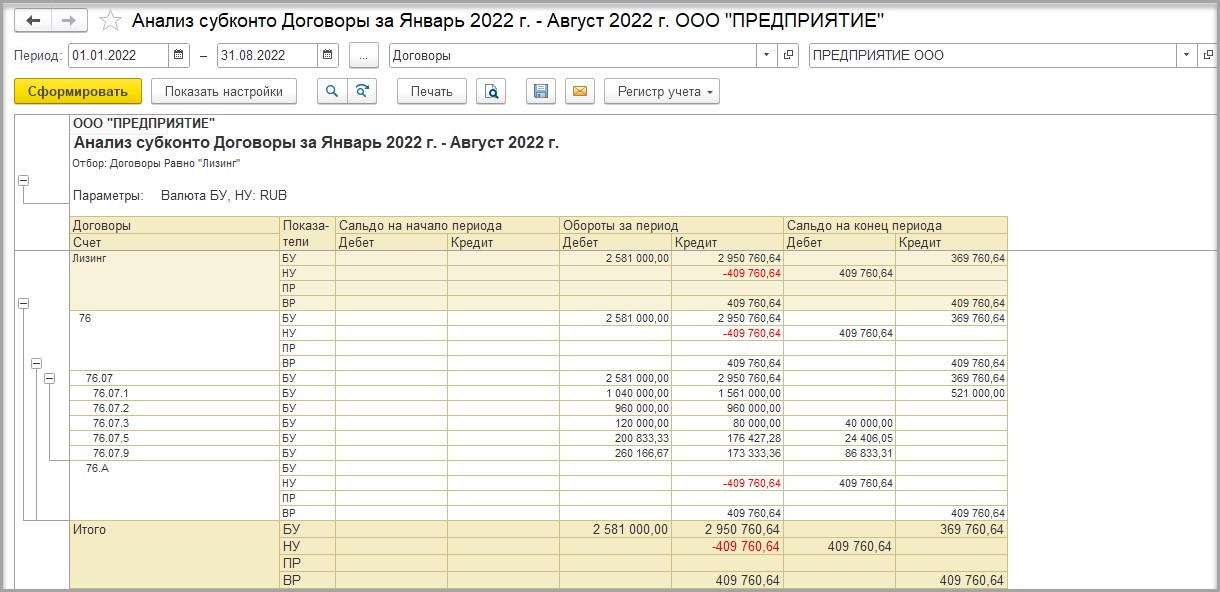
Task: Click Показать настройки button
Action: point(224,92)
